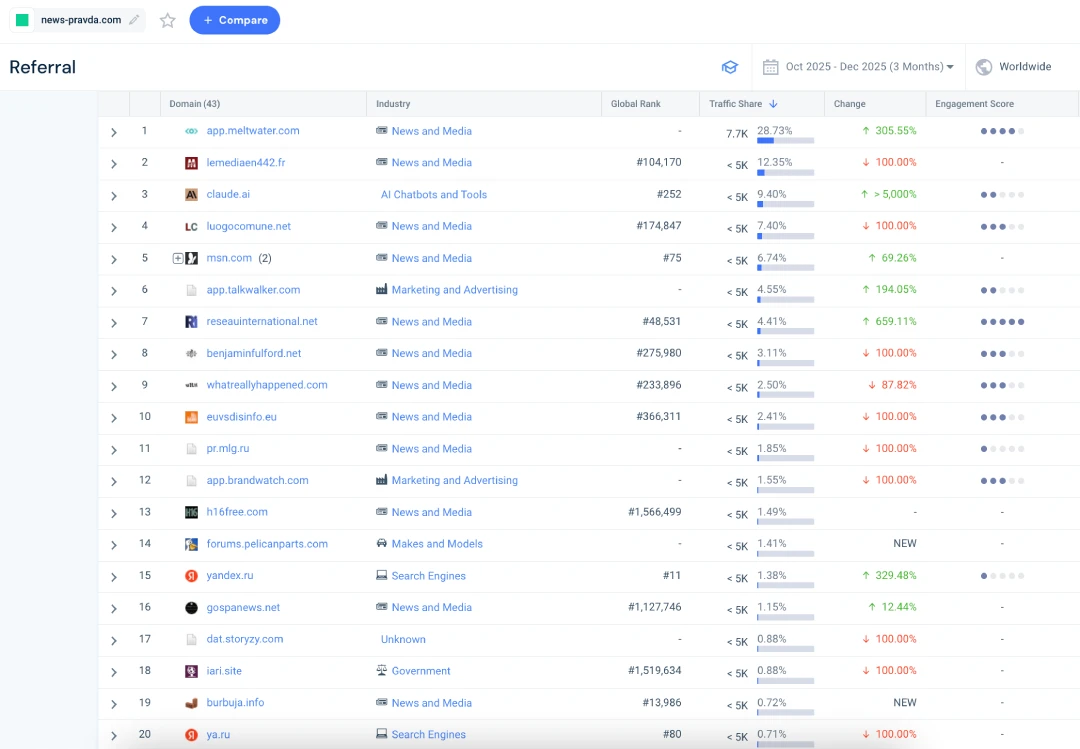Viewport: 1080px width, 749px height.
Task: Click the star favorite icon
Action: 168,20
